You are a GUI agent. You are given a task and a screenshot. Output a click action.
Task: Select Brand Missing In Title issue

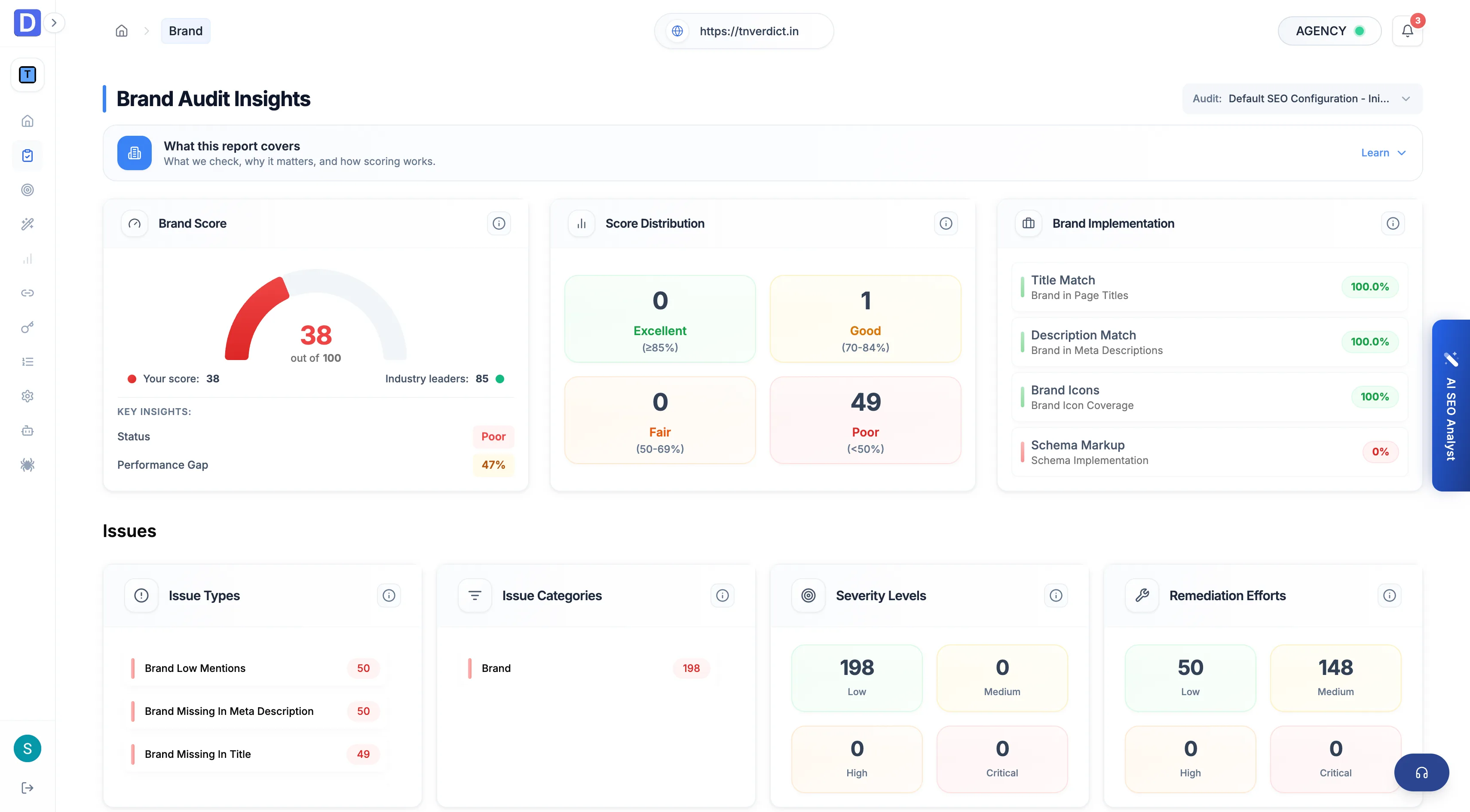[x=256, y=754]
